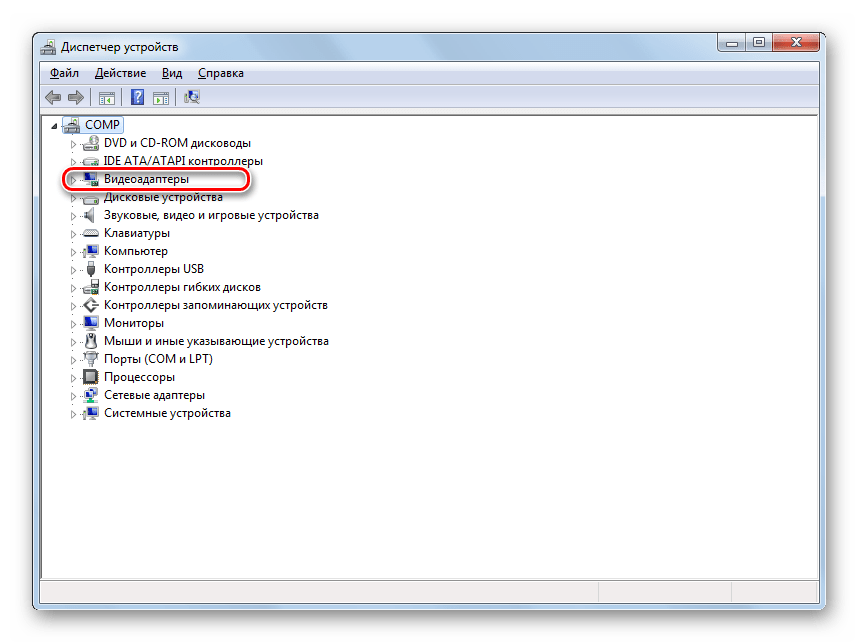859x643 pixels.
Task: Open the Справка menu
Action: [x=221, y=73]
